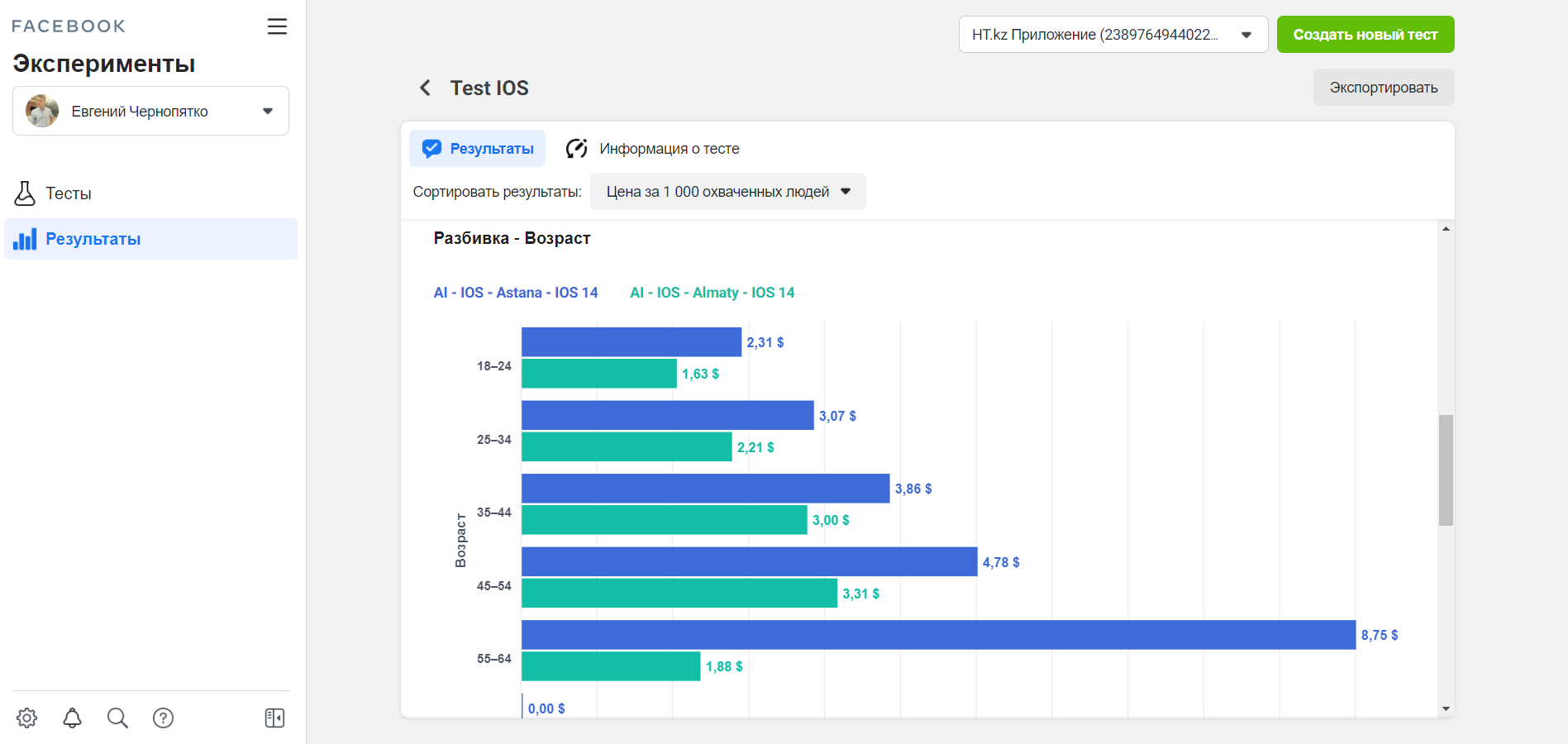This screenshot has width=1568, height=744.
Task: Click the blue 8,75 $ bar for 55–64
Action: 938,635
